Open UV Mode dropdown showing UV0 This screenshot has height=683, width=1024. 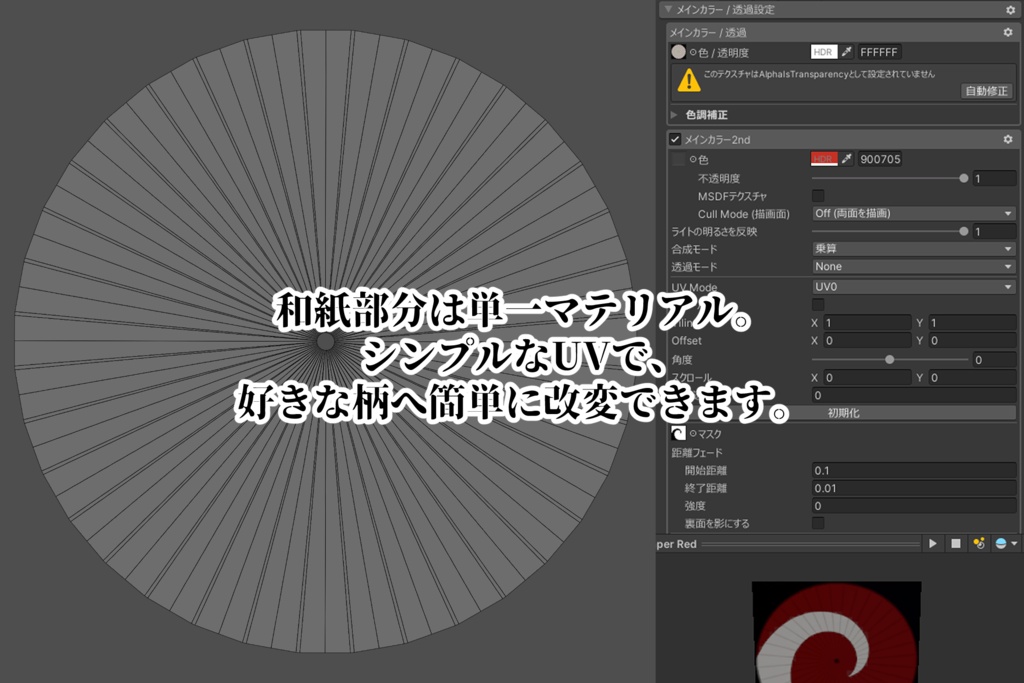[x=914, y=287]
